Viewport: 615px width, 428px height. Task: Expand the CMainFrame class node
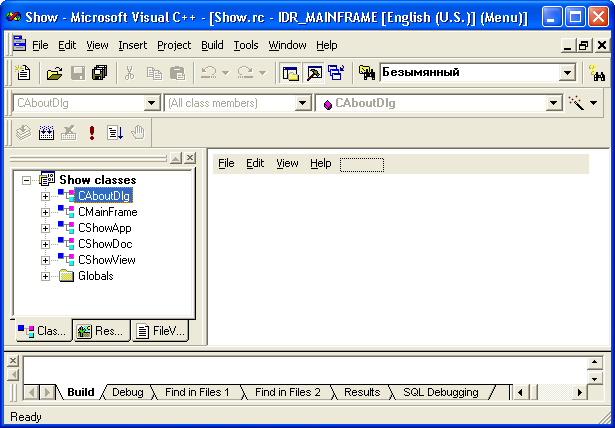pos(45,212)
